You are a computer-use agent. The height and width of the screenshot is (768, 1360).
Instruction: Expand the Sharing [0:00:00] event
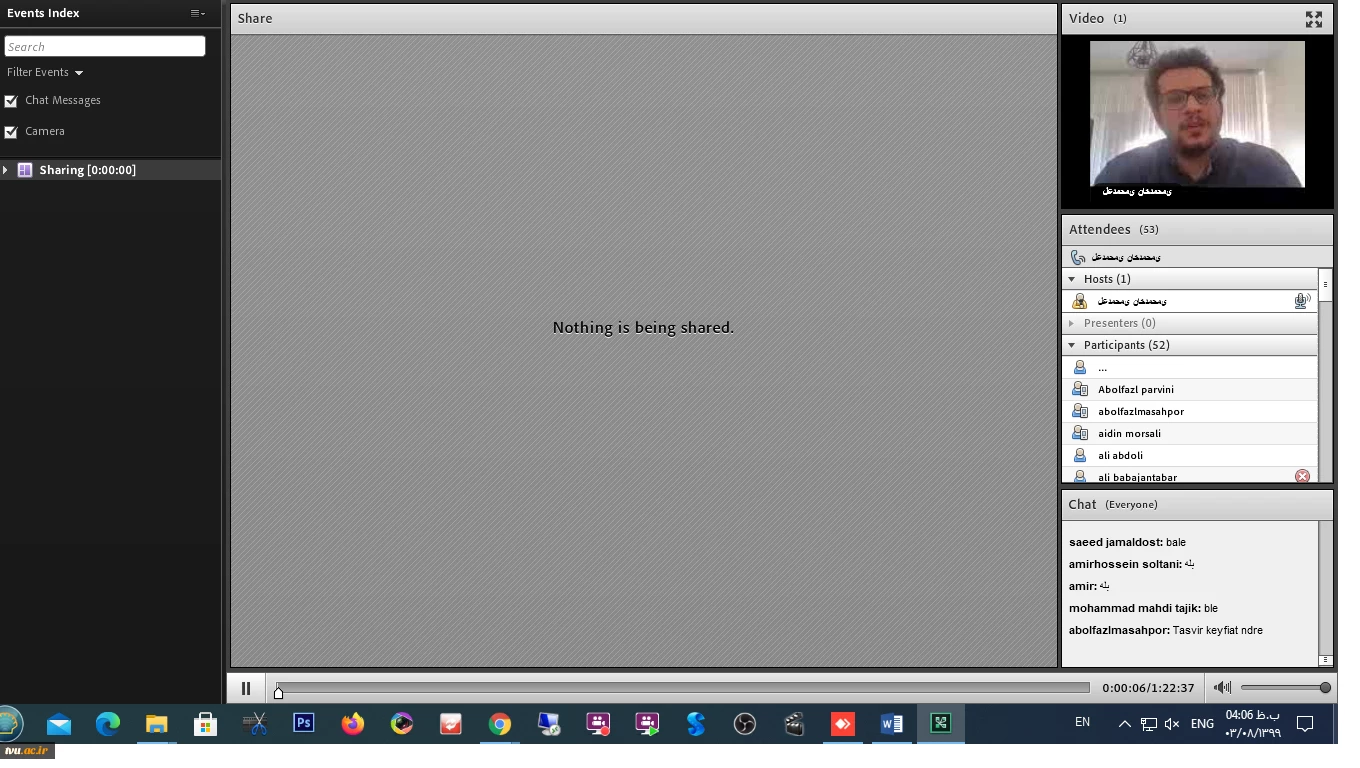click(x=6, y=170)
